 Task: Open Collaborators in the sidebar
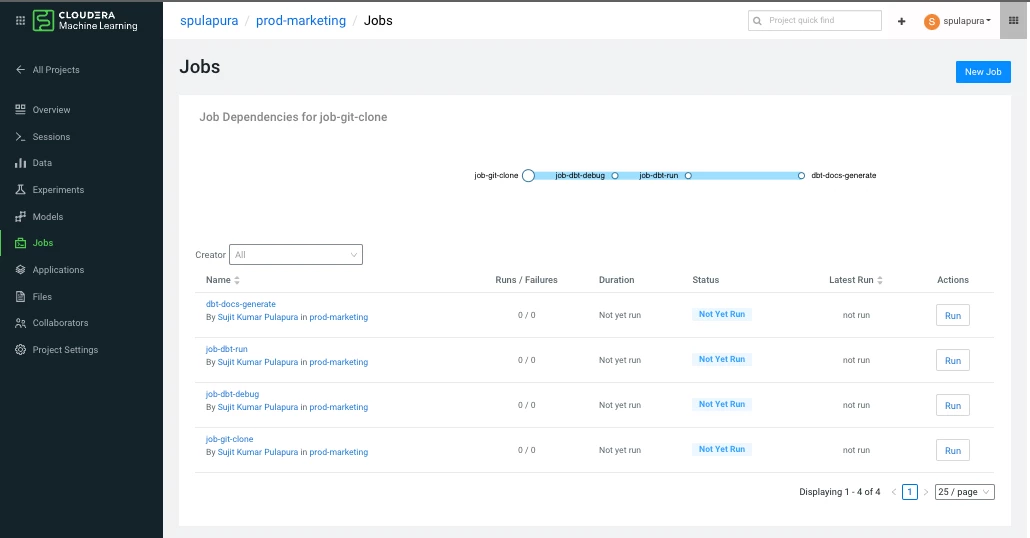pyautogui.click(x=60, y=323)
